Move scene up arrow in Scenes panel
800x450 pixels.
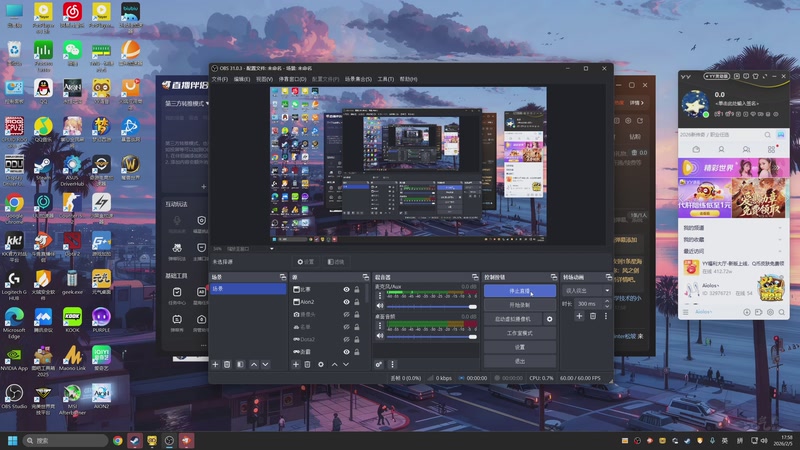coord(254,364)
